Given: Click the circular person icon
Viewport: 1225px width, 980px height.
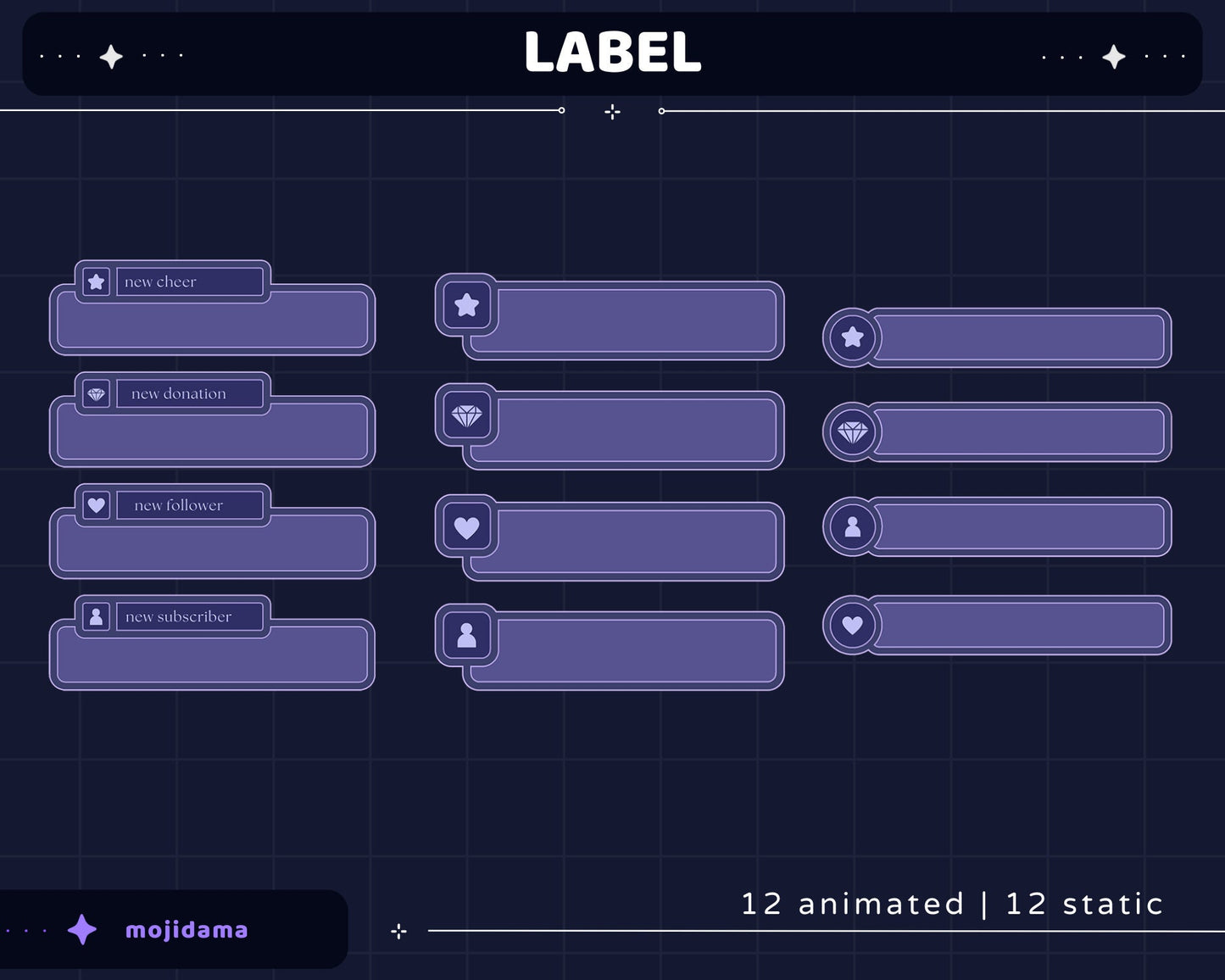Looking at the screenshot, I should [x=852, y=527].
